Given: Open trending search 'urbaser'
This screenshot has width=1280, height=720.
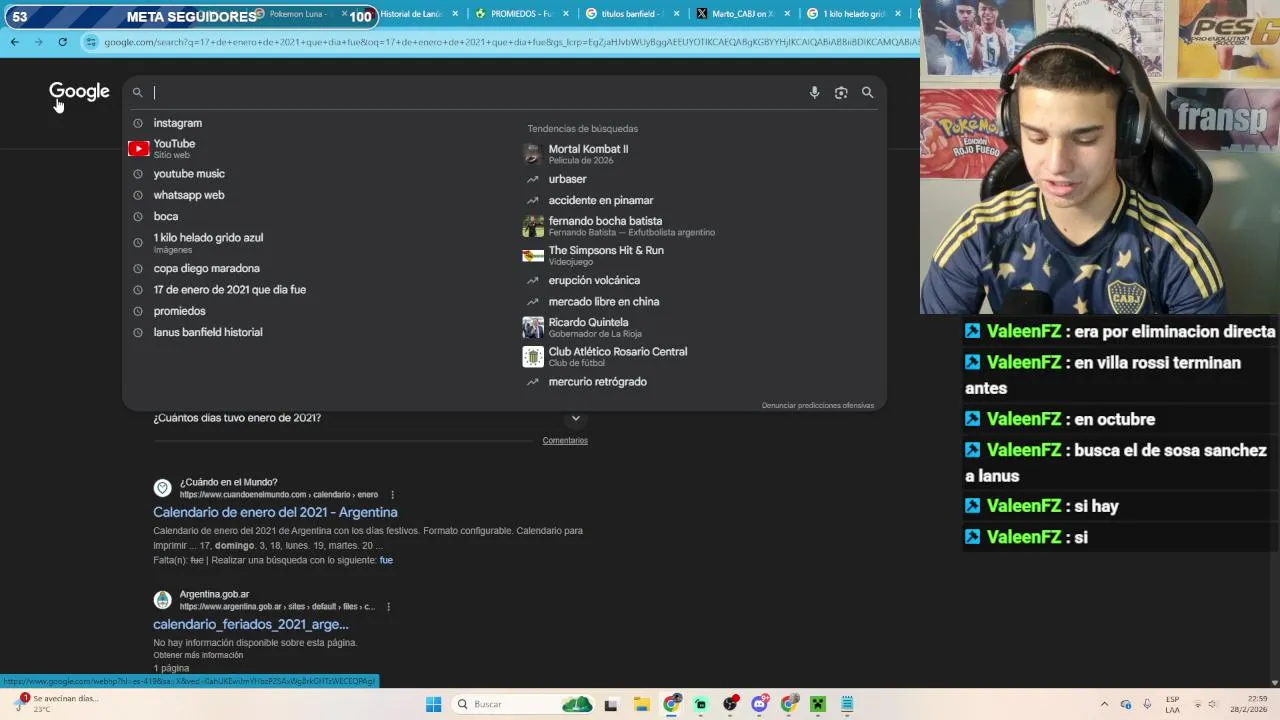Looking at the screenshot, I should pyautogui.click(x=567, y=179).
